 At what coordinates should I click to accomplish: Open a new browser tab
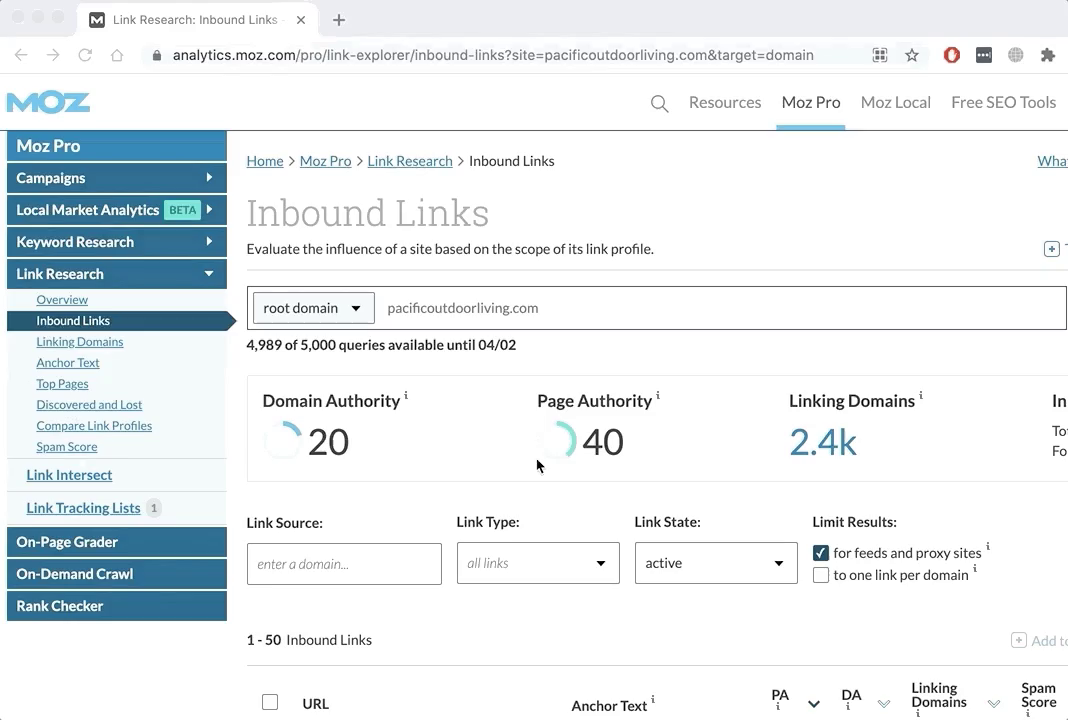click(339, 20)
